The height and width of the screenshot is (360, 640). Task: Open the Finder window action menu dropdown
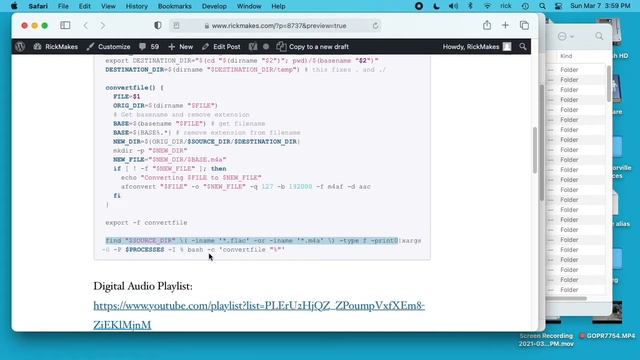pyautogui.click(x=566, y=36)
